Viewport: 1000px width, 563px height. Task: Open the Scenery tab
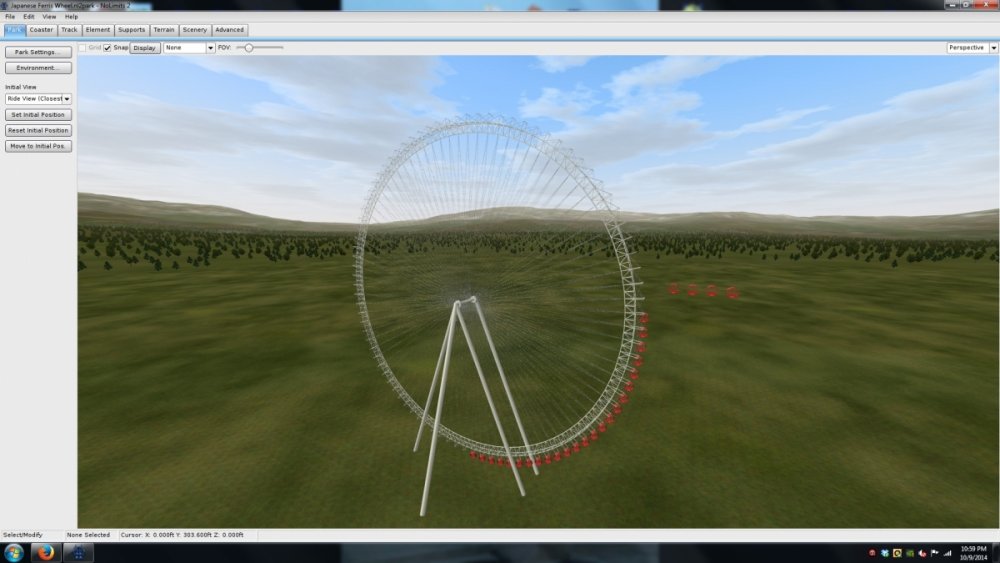point(194,30)
